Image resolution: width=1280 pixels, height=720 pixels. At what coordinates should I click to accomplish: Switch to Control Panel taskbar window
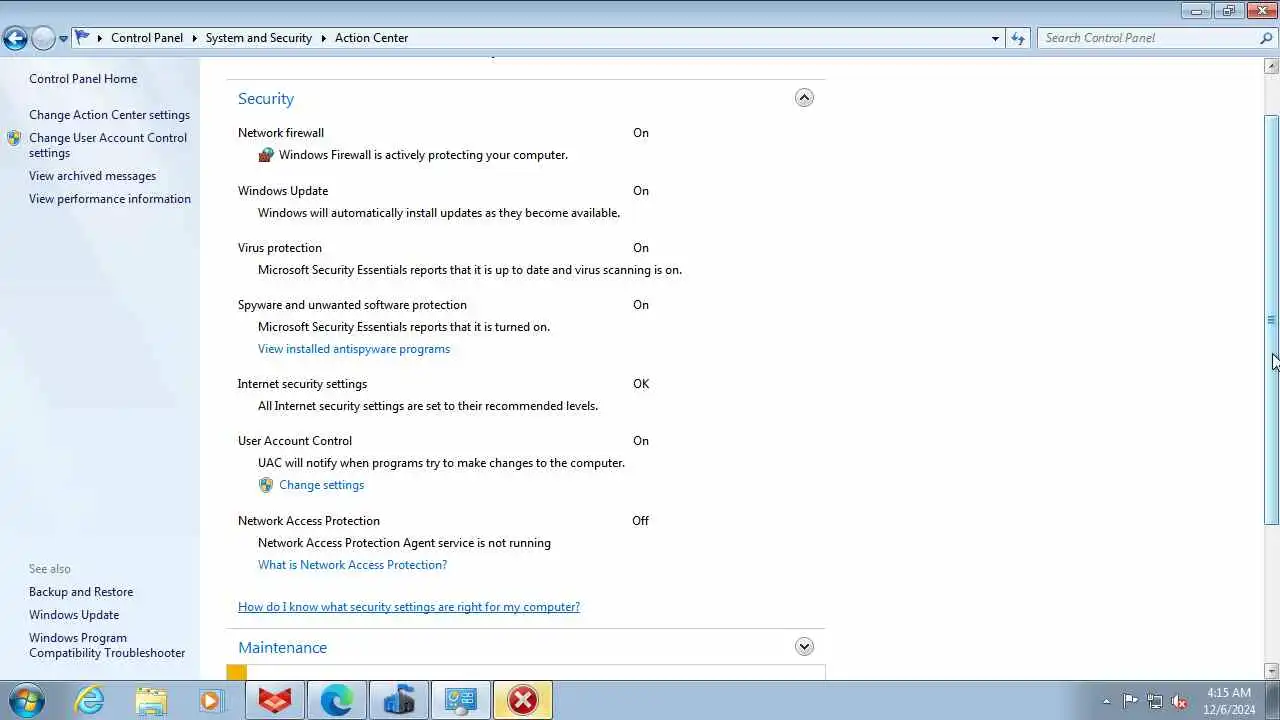point(461,700)
